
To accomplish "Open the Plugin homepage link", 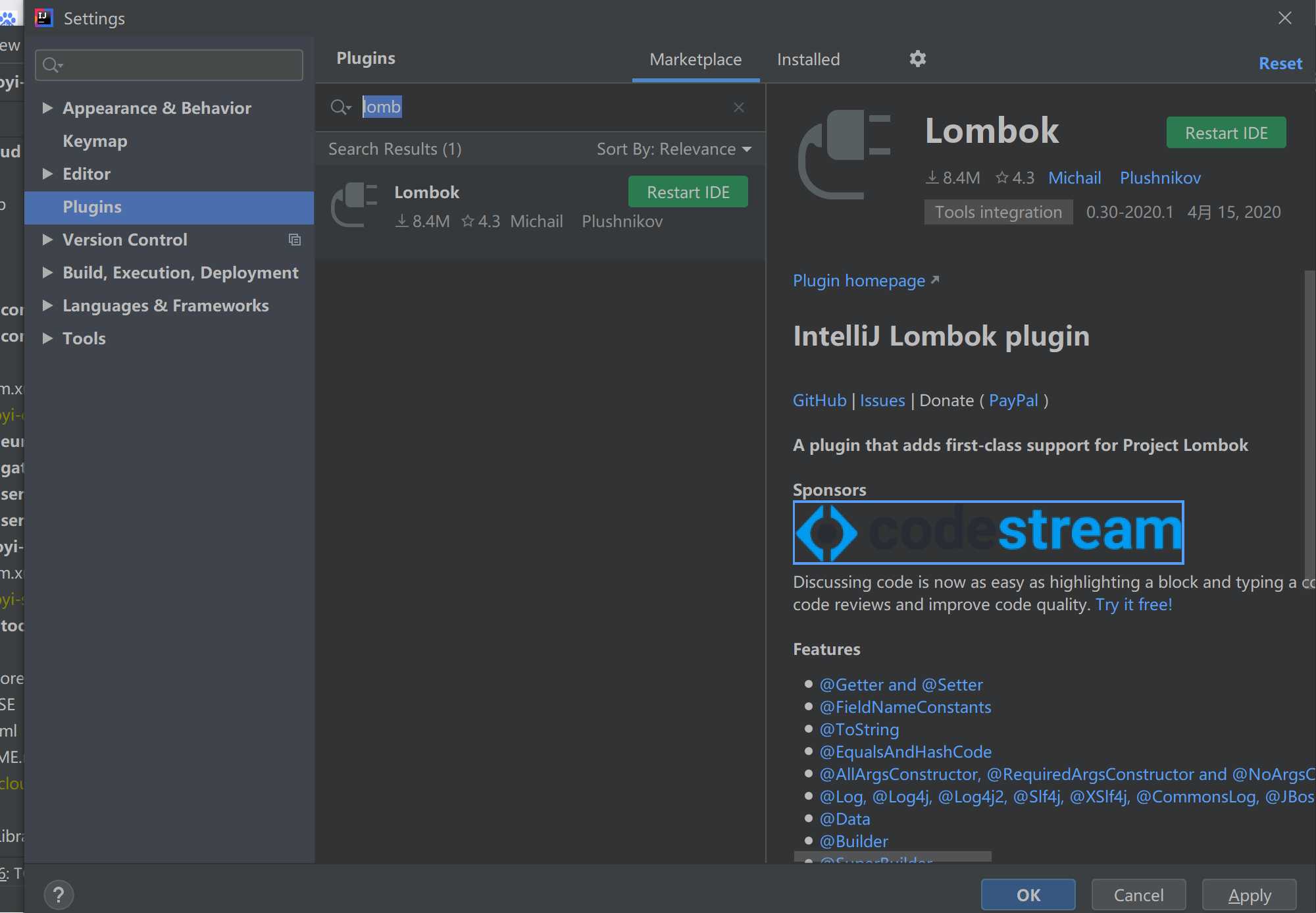I will 866,281.
